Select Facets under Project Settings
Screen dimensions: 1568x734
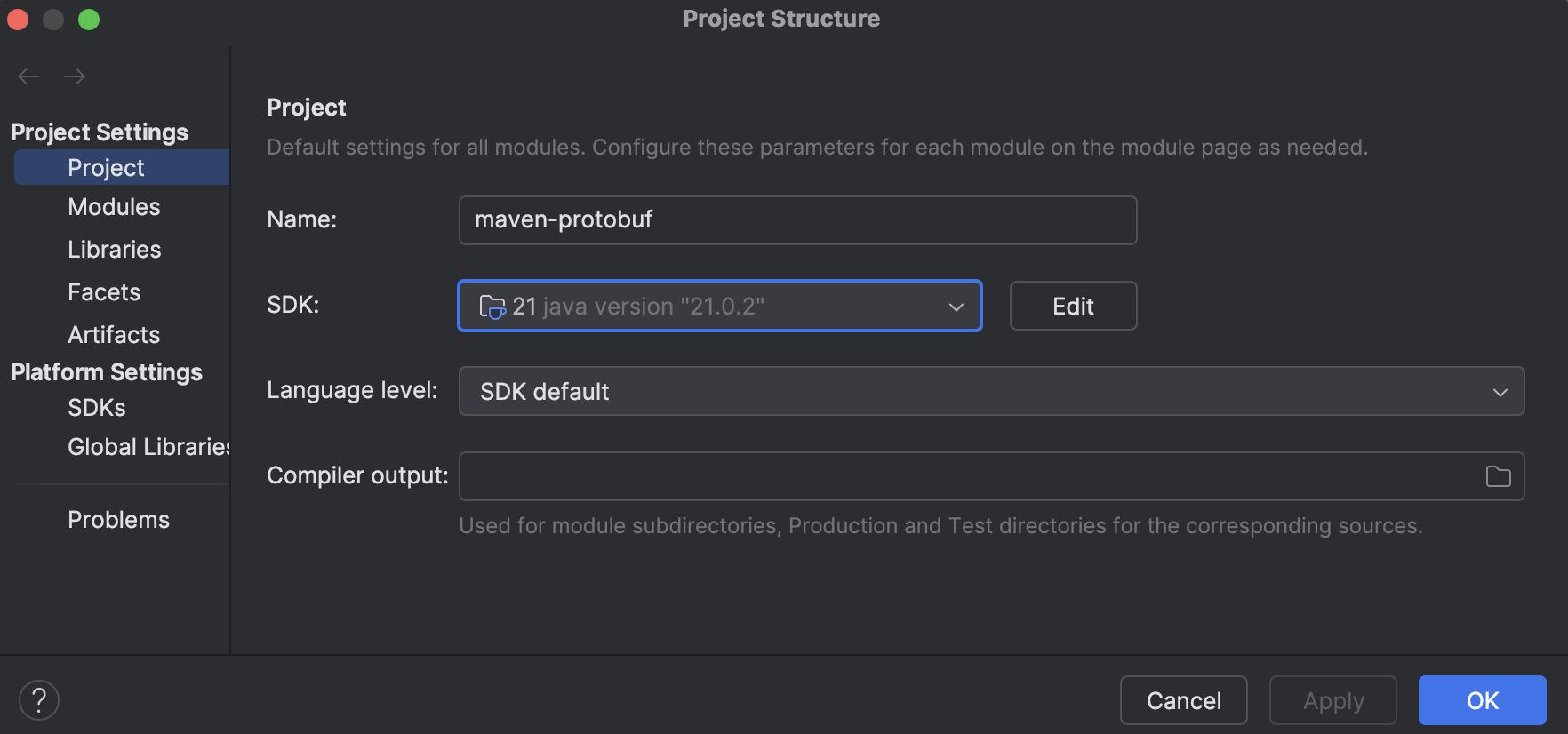pyautogui.click(x=103, y=291)
